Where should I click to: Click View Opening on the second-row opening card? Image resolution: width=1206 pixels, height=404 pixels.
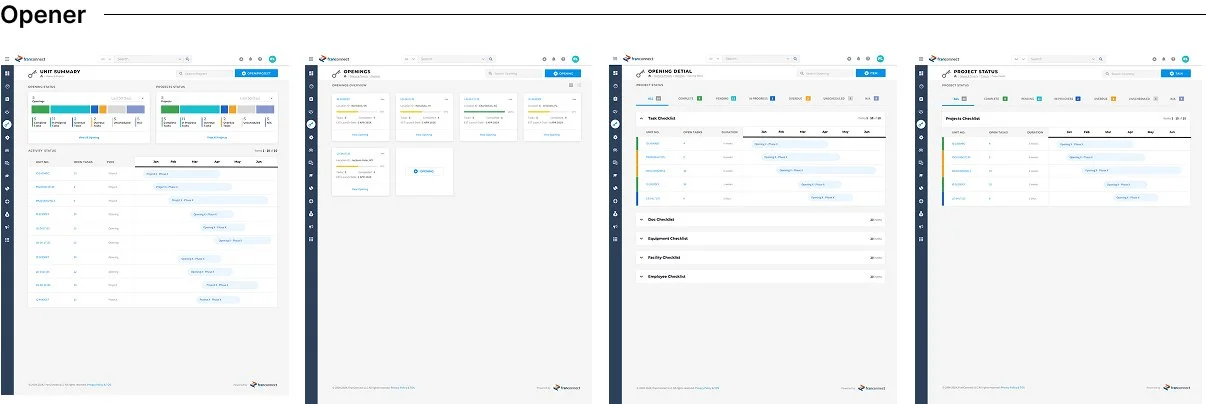point(360,188)
